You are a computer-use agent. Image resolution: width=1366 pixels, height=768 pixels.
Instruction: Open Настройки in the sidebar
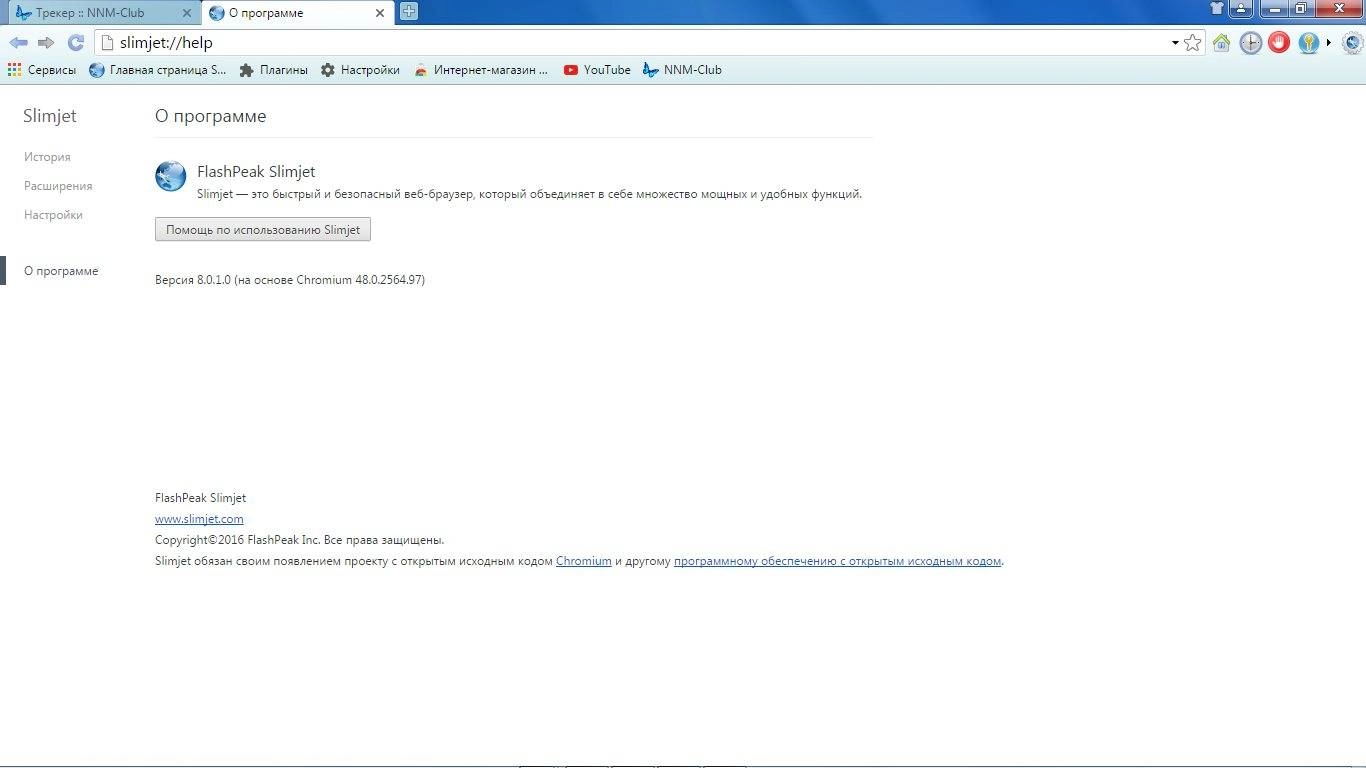pos(53,215)
